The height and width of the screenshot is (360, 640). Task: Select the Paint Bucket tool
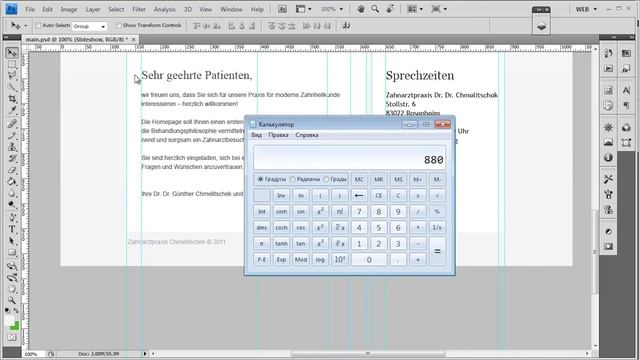pyautogui.click(x=12, y=182)
